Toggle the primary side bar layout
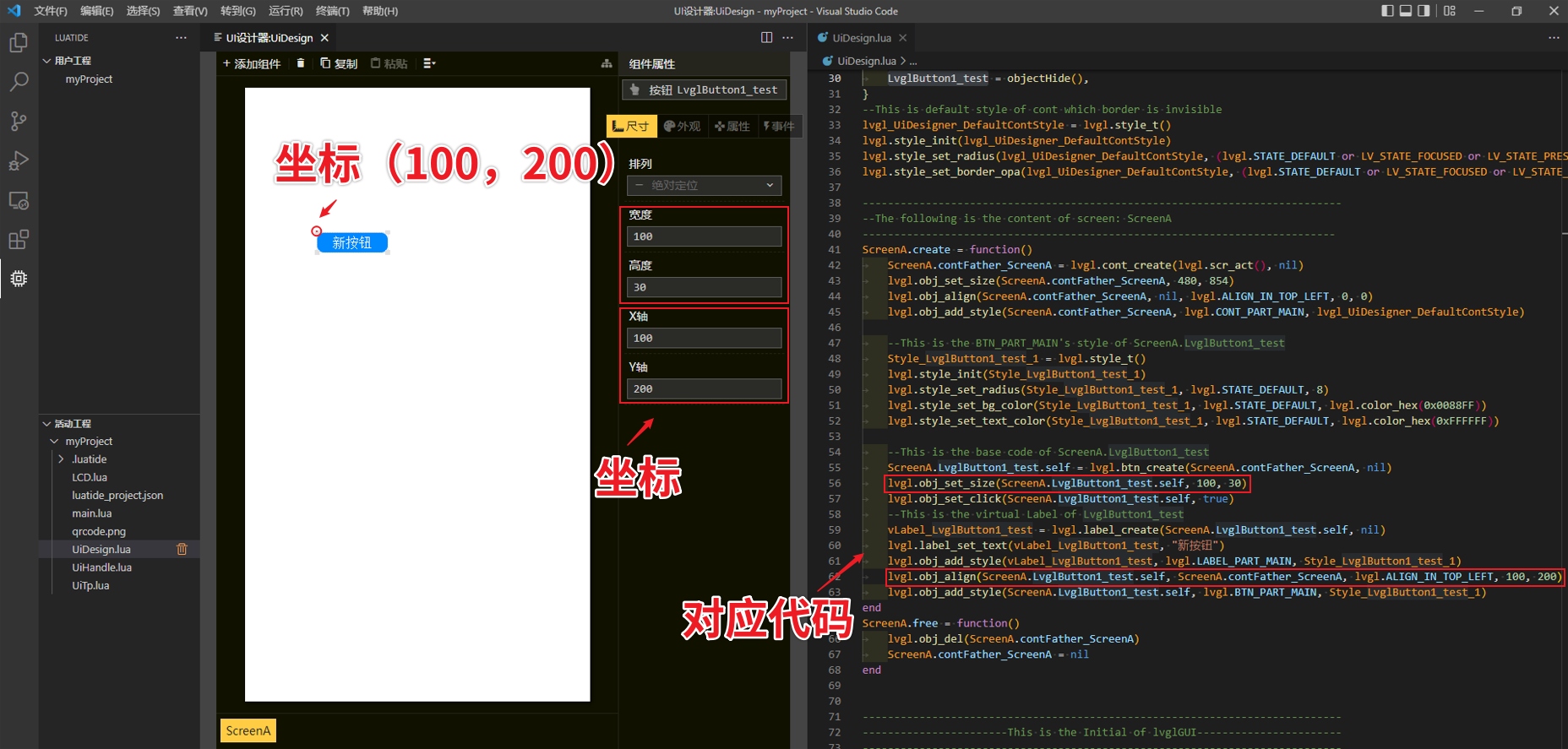Screen dimensions: 1568x749 [x=1387, y=11]
